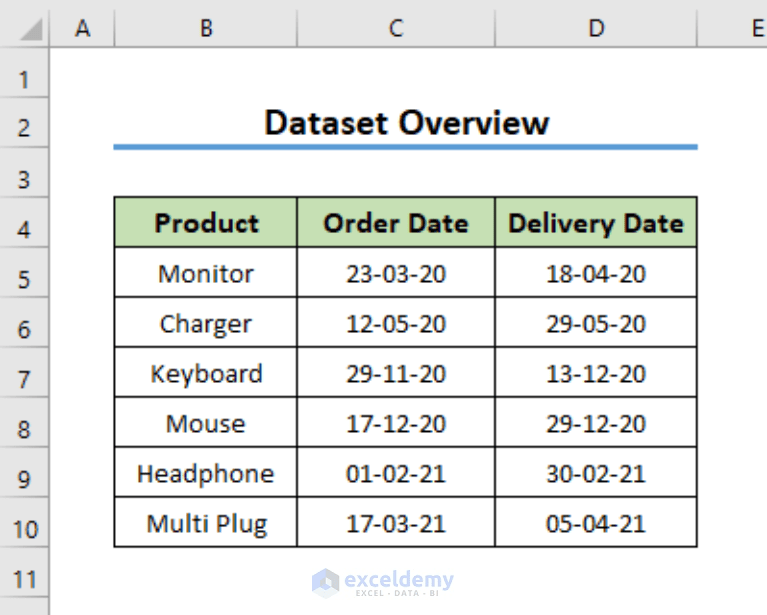Click delivery date 13-12-20
This screenshot has height=615, width=767.
click(x=596, y=373)
